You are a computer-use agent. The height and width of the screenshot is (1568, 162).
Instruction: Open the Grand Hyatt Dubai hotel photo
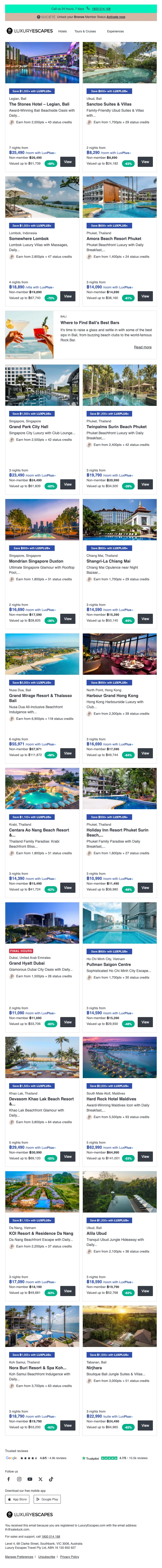42,922
